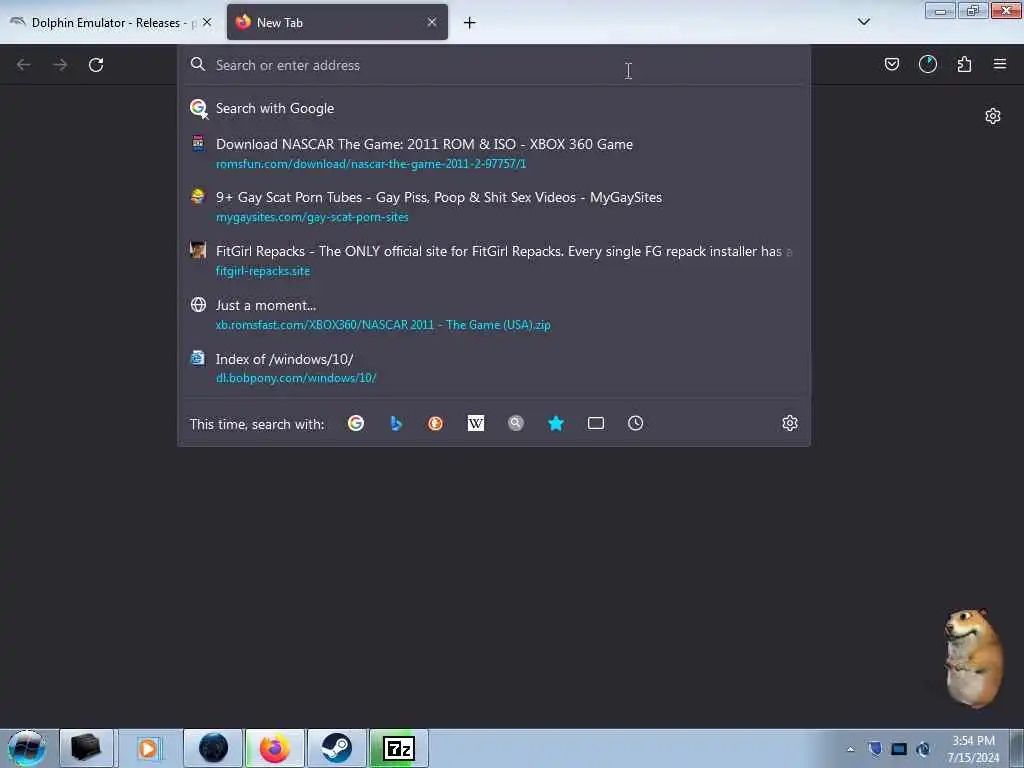Viewport: 1024px width, 768px height.
Task: Focus the Search or enter address field
Action: click(x=494, y=65)
